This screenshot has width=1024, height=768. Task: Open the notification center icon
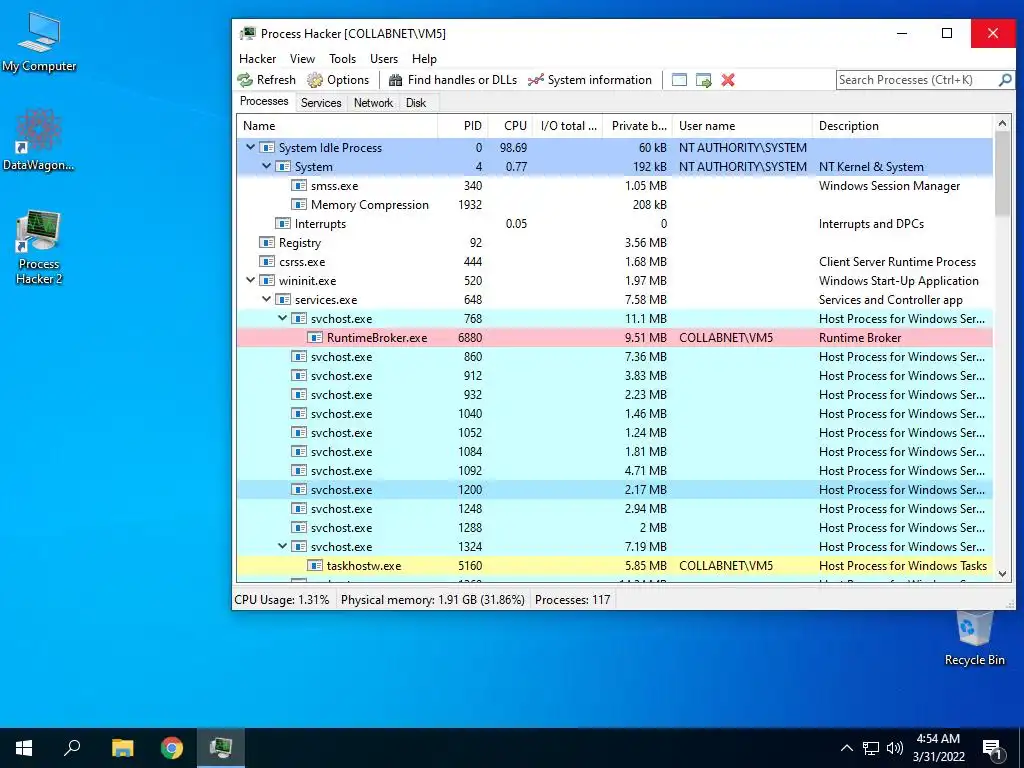pos(993,748)
